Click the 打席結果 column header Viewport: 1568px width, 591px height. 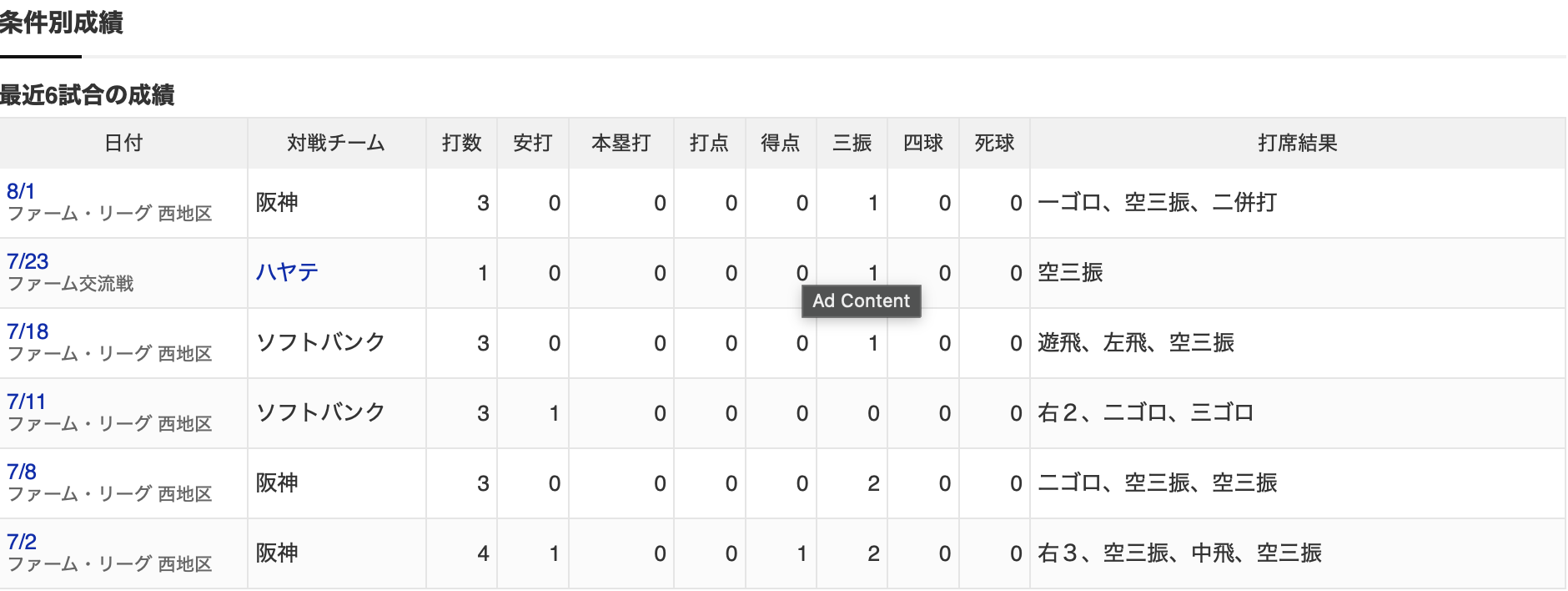1298,143
